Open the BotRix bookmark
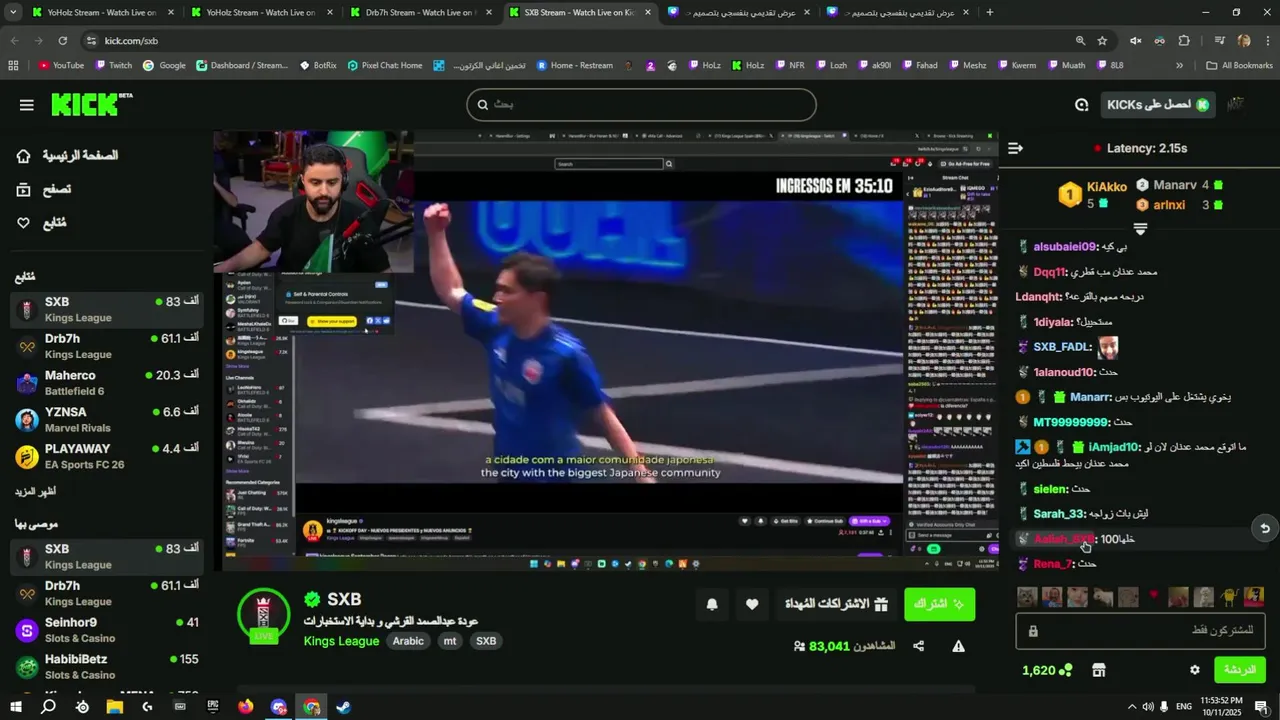1280x720 pixels. pyautogui.click(x=317, y=66)
